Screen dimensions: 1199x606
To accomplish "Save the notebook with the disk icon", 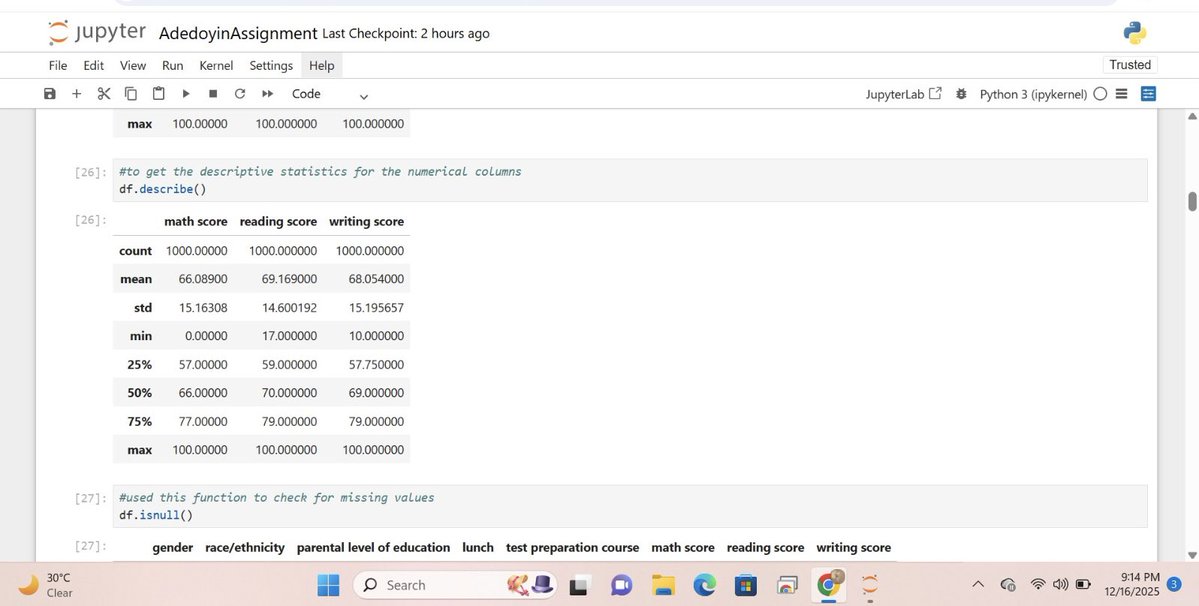I will pos(50,93).
